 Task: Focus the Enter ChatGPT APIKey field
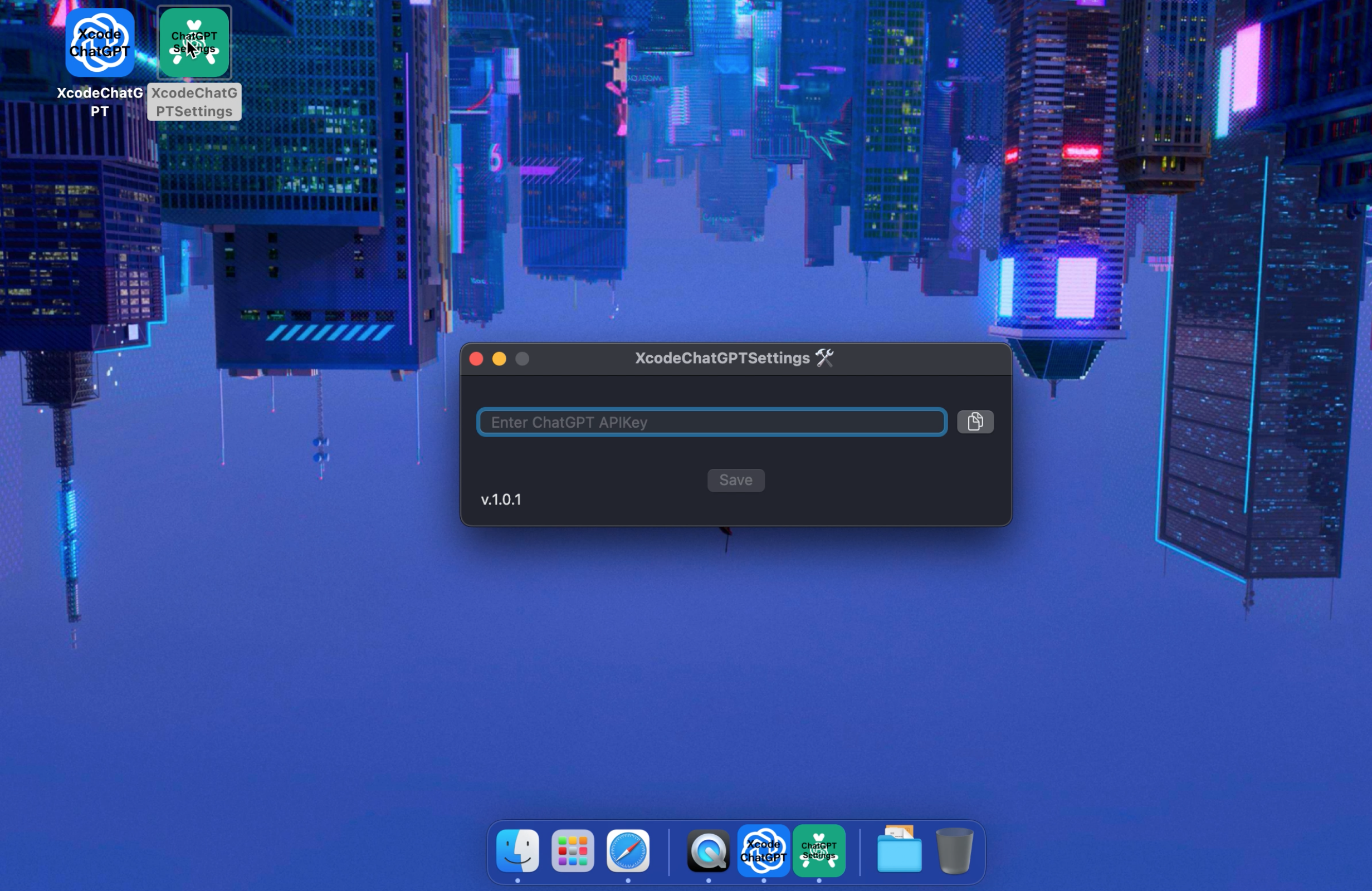click(711, 422)
